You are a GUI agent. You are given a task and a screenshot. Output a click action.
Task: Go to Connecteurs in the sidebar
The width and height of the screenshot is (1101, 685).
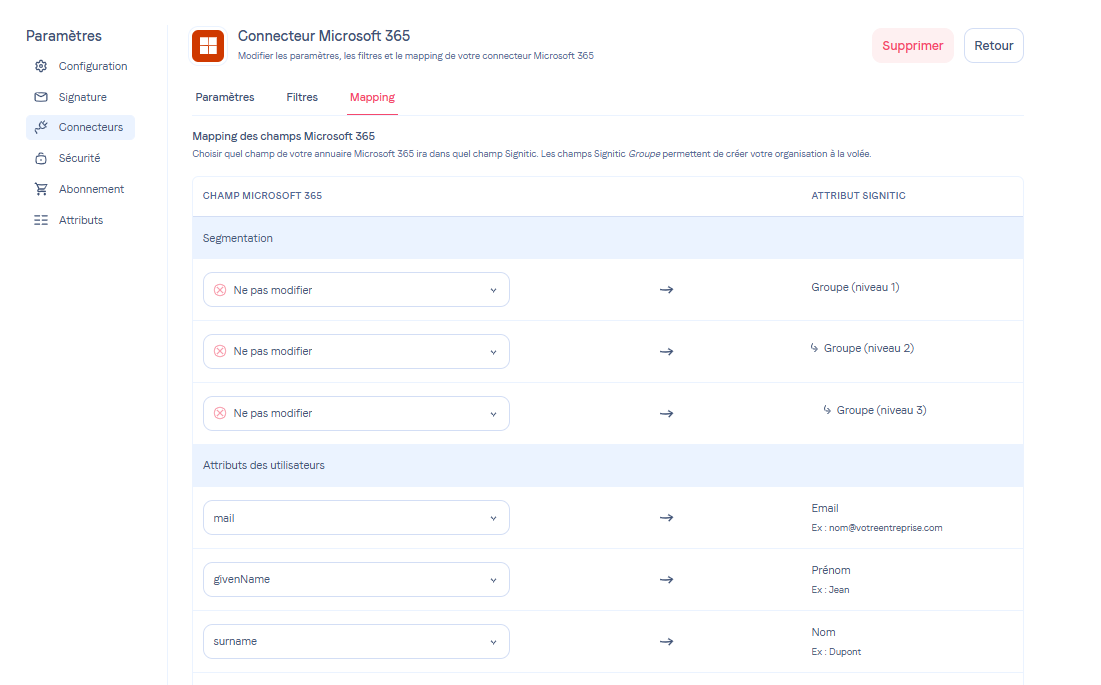(x=81, y=127)
